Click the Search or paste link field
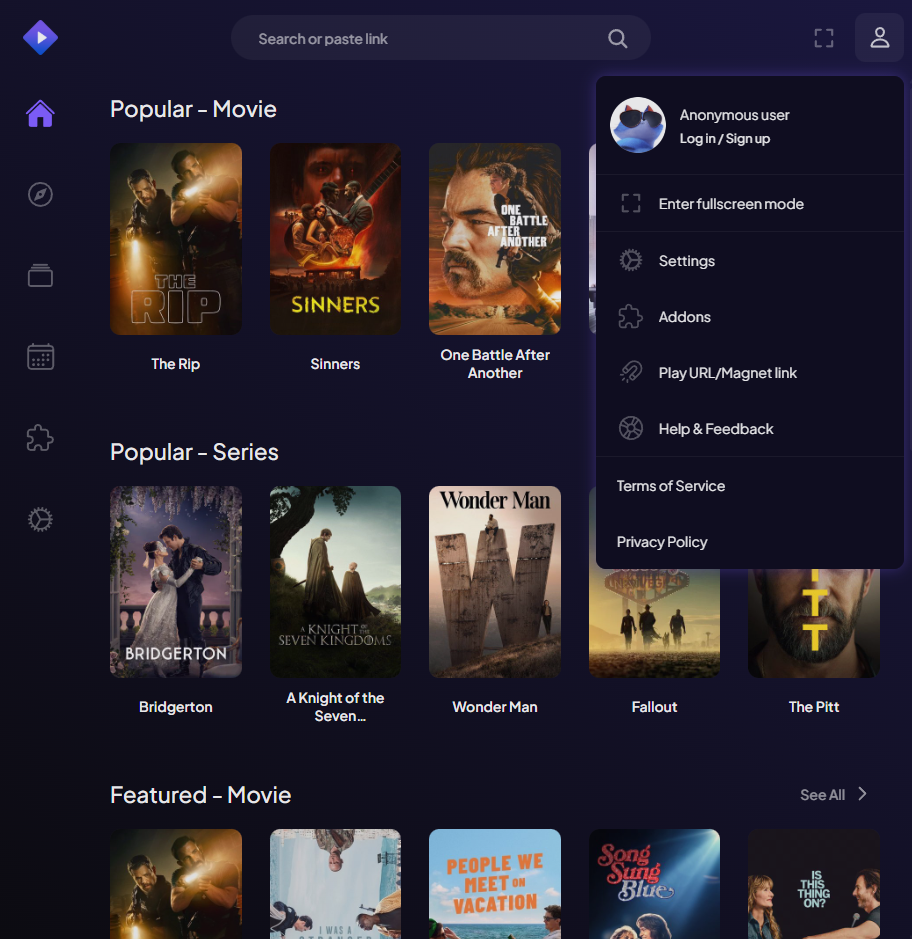The width and height of the screenshot is (912, 939). pyautogui.click(x=420, y=39)
